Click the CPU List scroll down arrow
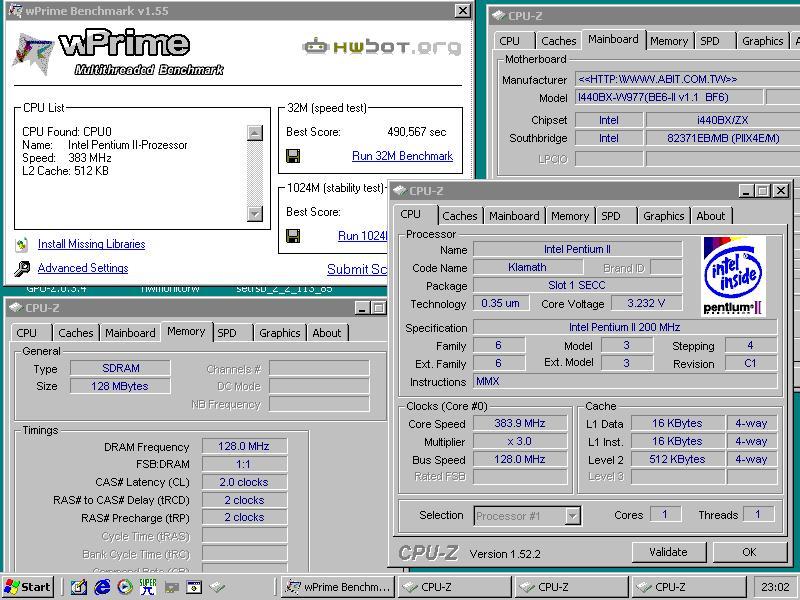800x600 pixels. point(255,213)
